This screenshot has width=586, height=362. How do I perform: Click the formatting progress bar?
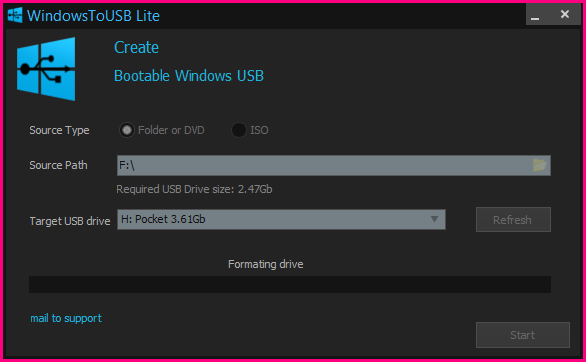pos(290,285)
